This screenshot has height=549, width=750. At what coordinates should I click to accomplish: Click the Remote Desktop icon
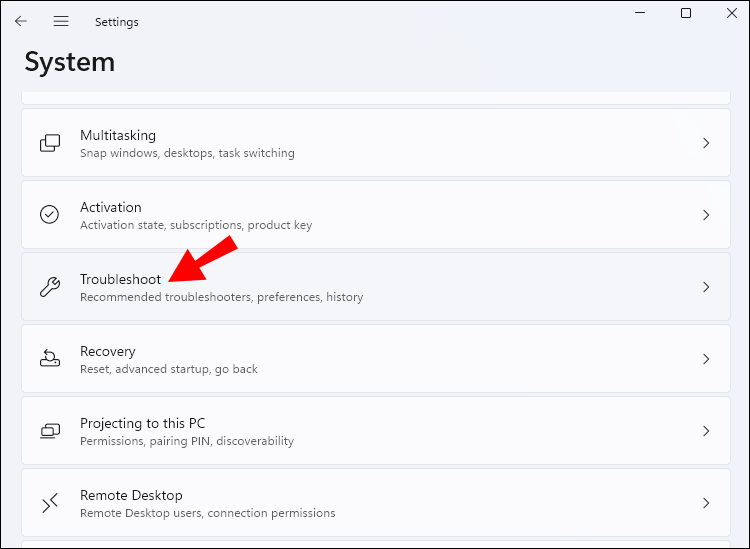coord(49,503)
